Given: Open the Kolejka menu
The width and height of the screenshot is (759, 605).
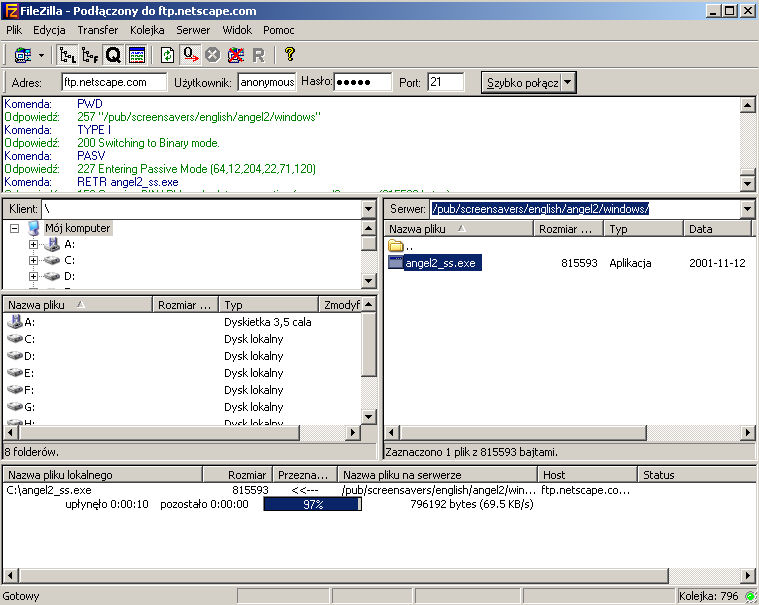Looking at the screenshot, I should [x=147, y=30].
